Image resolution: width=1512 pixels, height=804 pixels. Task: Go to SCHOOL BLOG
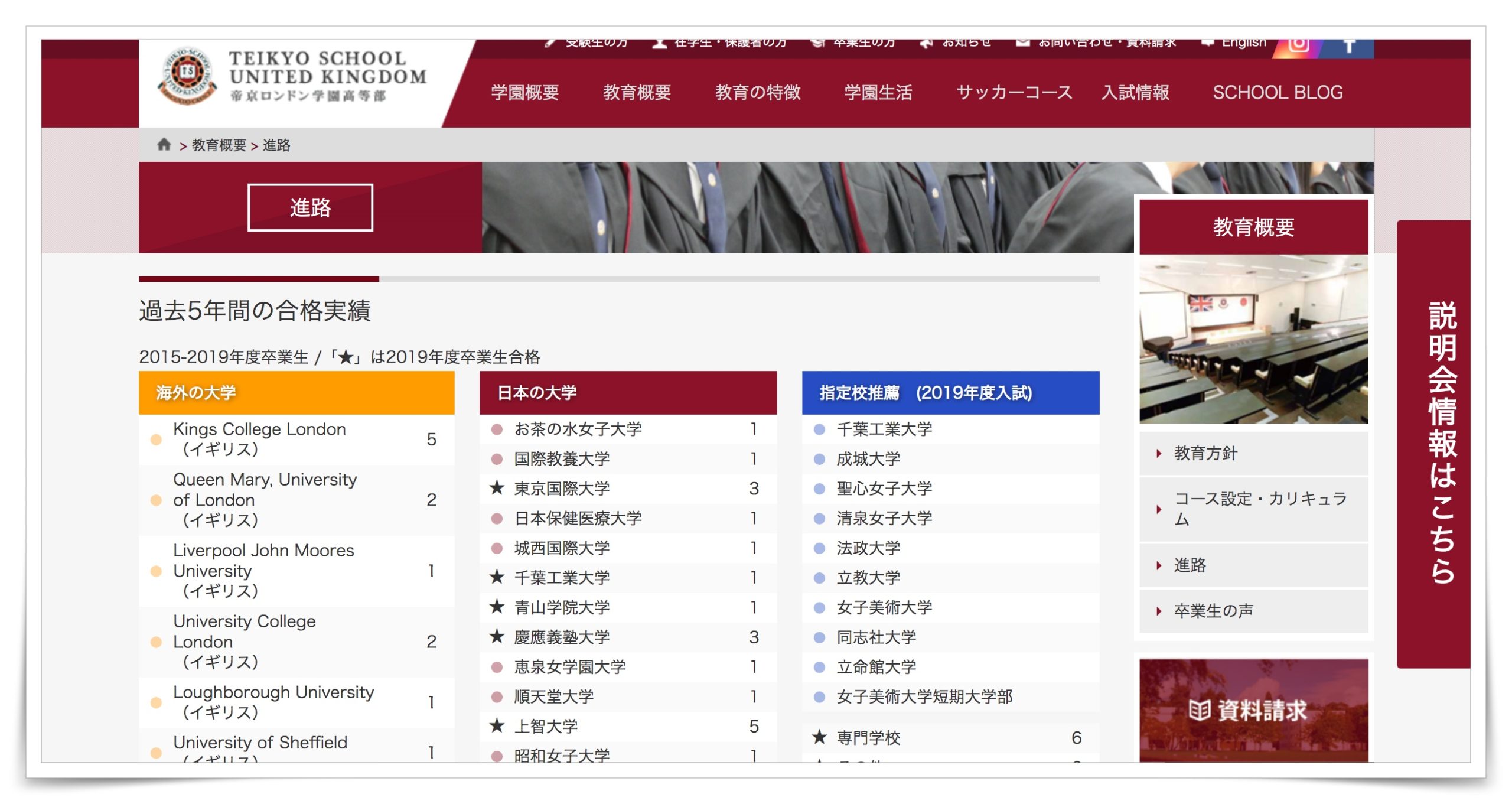[x=1278, y=92]
